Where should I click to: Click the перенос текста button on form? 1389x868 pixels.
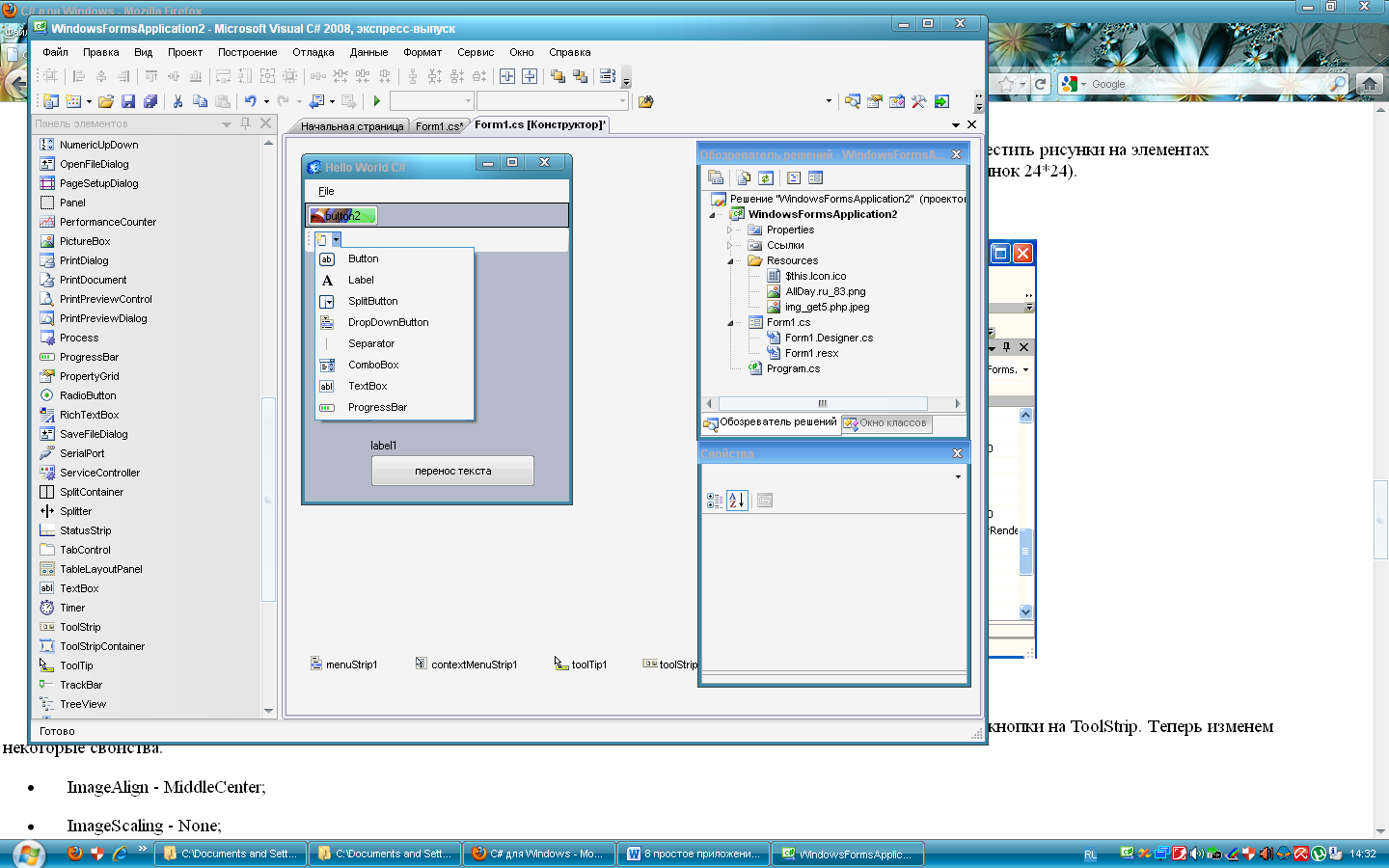tap(452, 471)
